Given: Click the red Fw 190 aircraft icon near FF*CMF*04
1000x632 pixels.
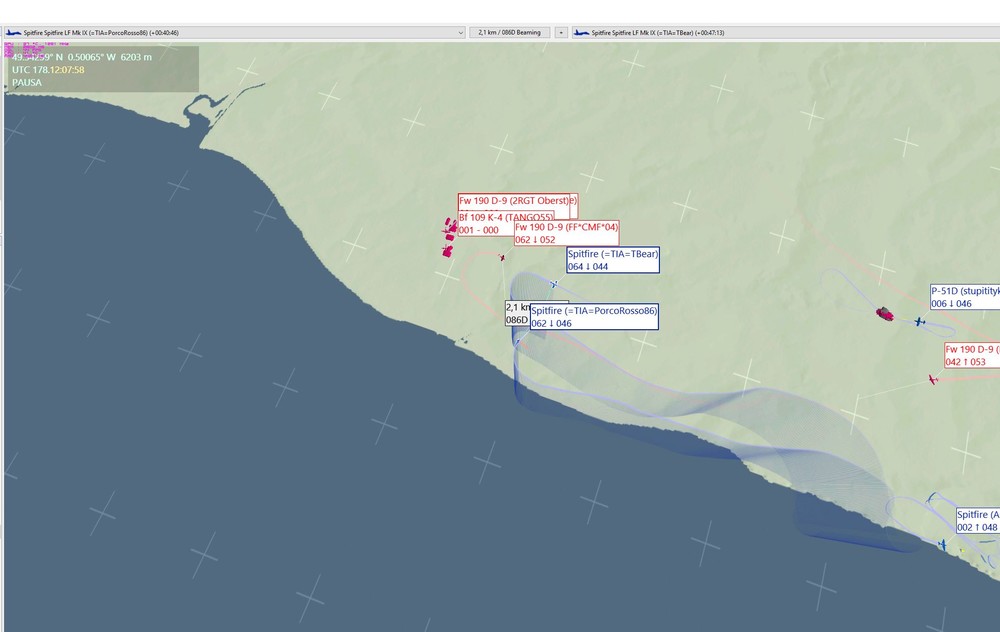Looking at the screenshot, I should (503, 257).
